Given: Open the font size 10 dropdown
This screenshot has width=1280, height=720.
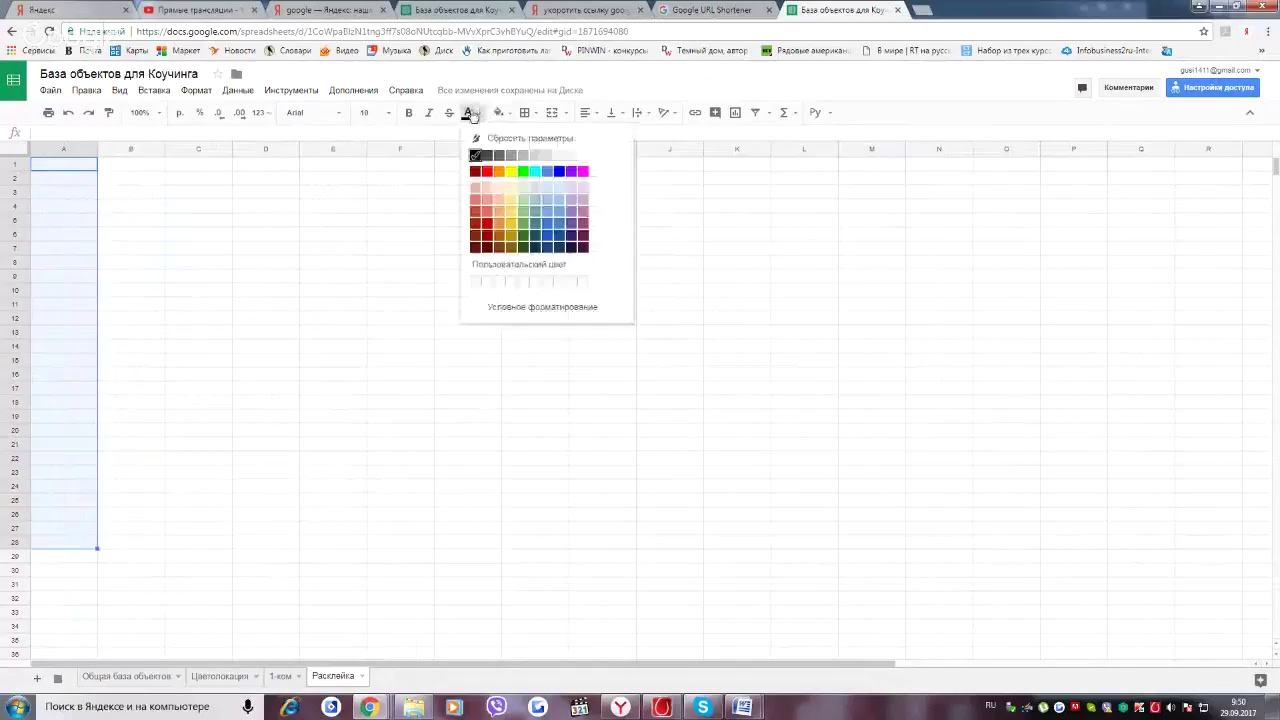Looking at the screenshot, I should click(x=375, y=113).
